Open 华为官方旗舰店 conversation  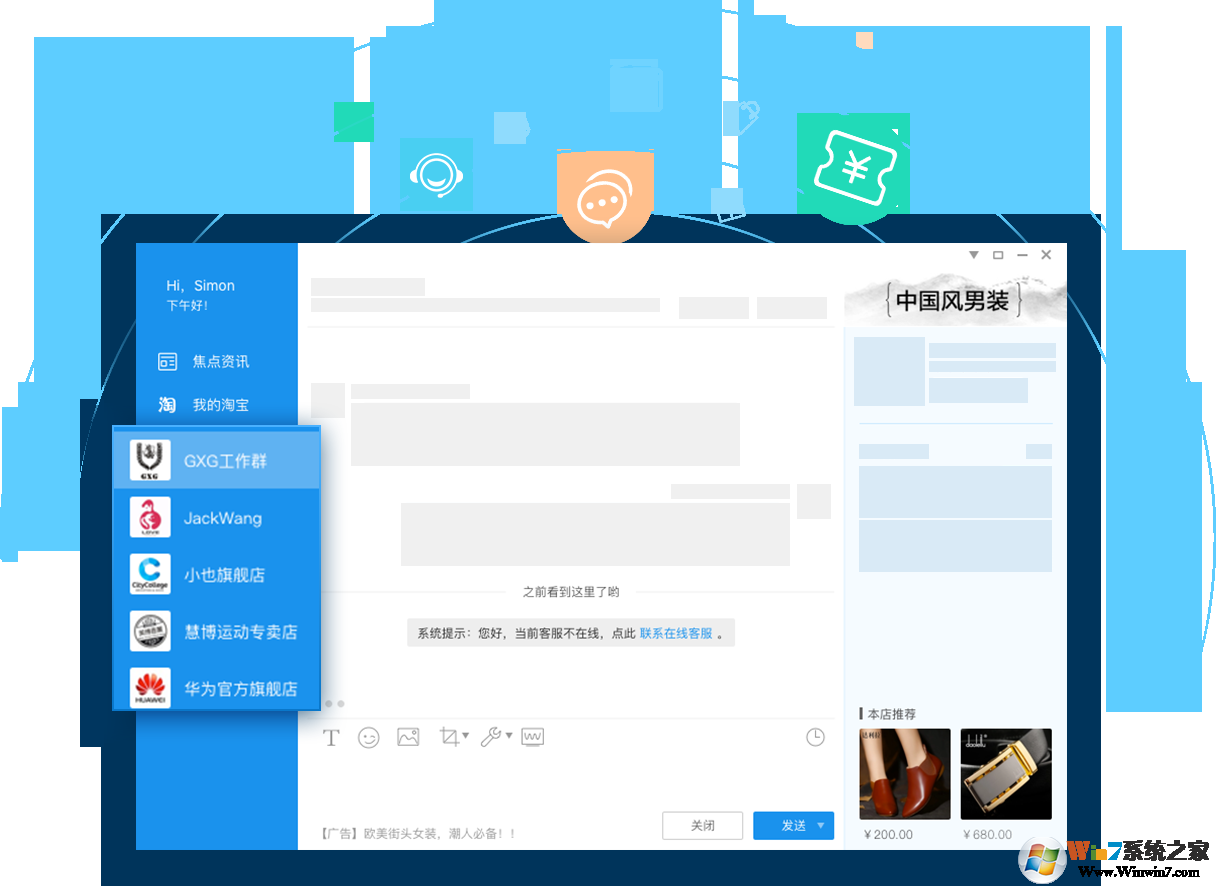[213, 688]
